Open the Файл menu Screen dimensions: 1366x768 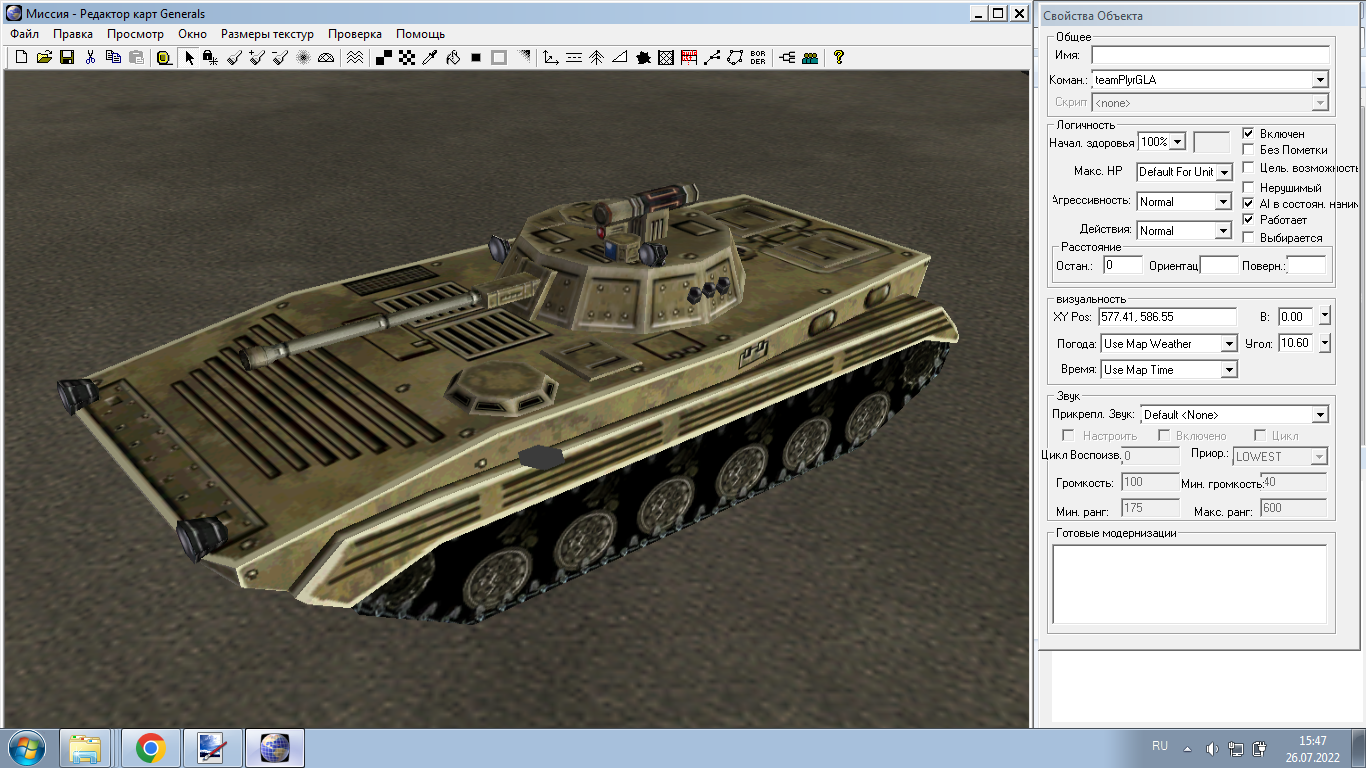[x=24, y=34]
